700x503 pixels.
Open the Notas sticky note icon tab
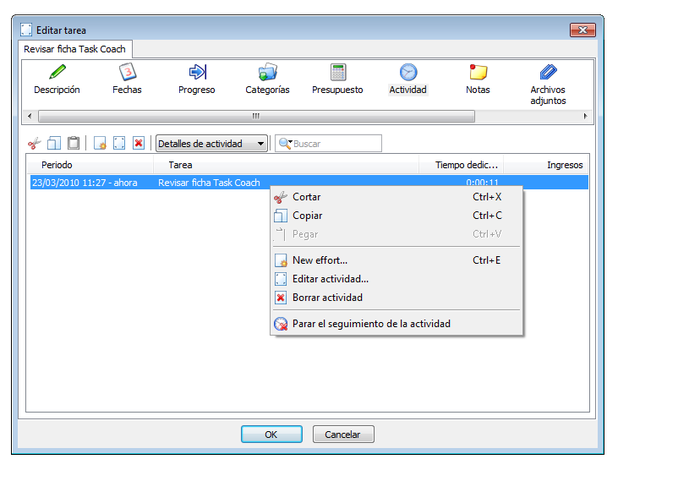click(478, 79)
